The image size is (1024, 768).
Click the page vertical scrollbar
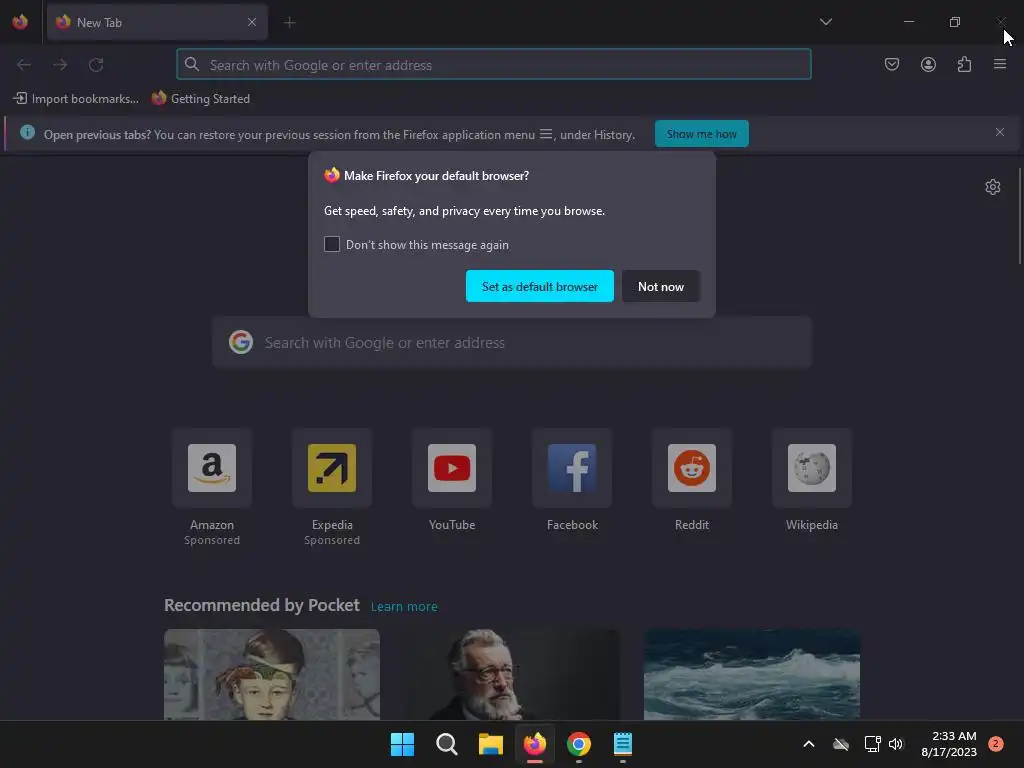[1020, 217]
